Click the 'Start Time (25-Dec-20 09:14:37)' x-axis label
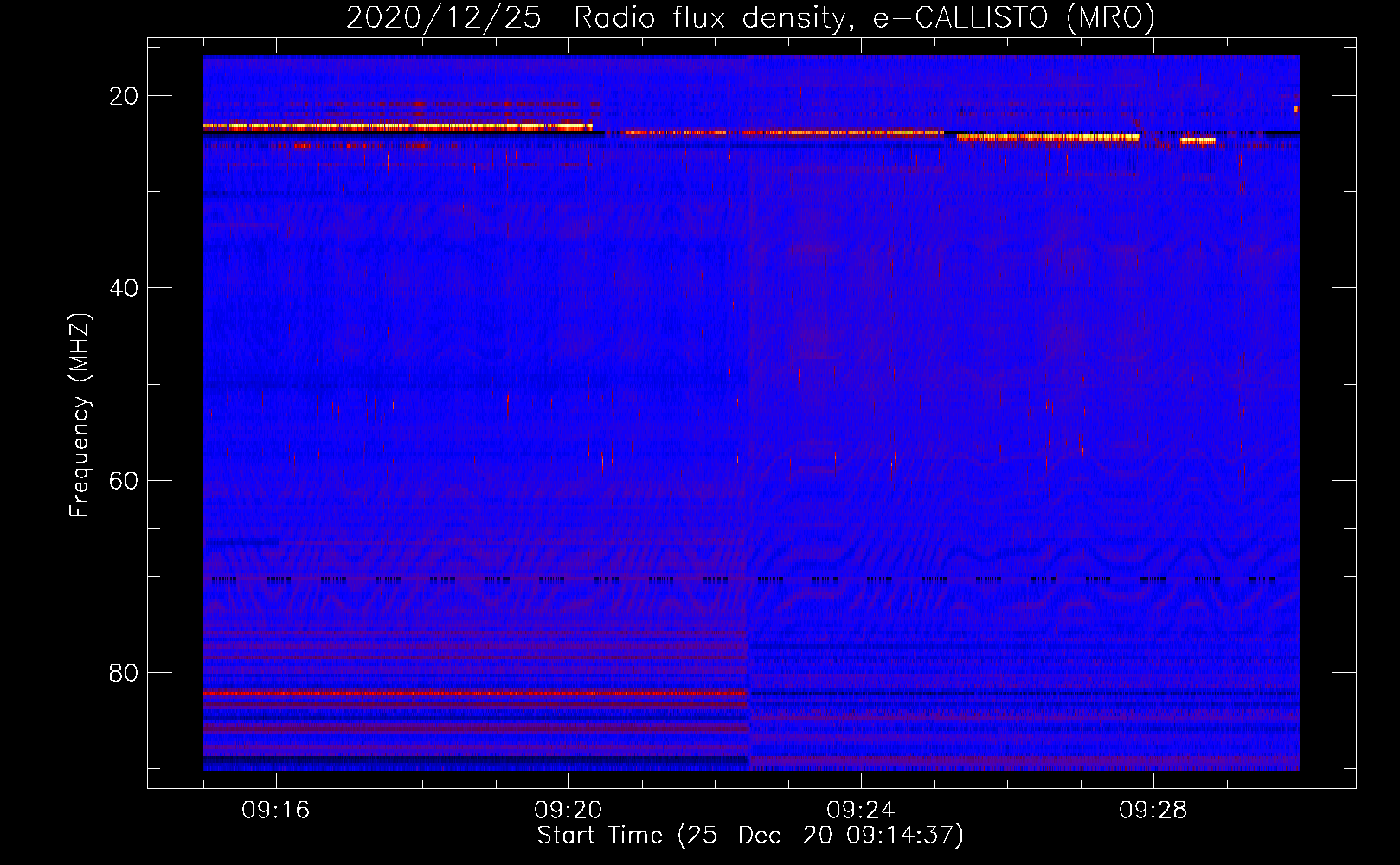The image size is (1400, 865). (750, 836)
